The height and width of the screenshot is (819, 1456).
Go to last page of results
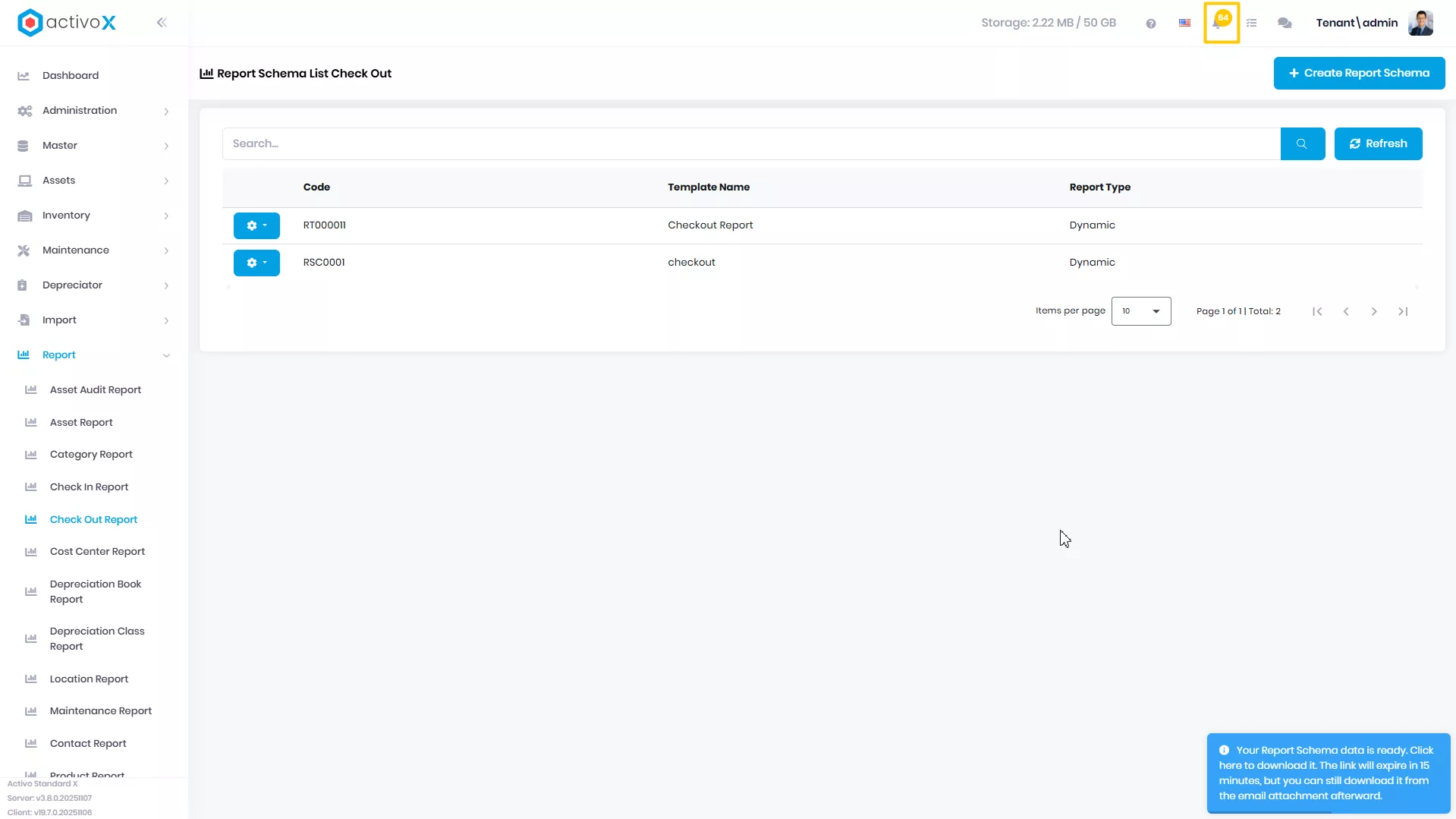click(x=1403, y=311)
